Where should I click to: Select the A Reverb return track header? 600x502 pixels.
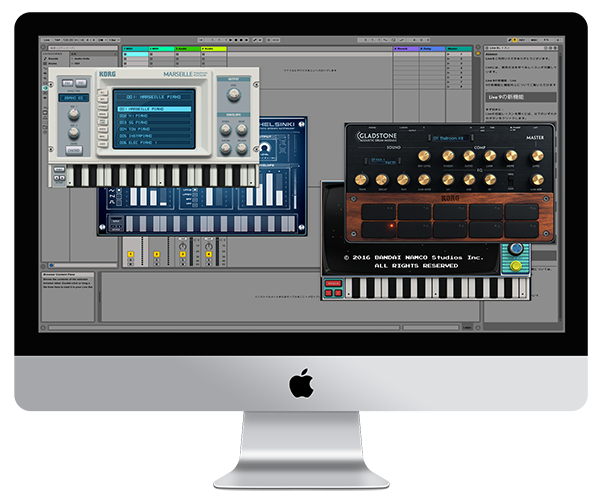406,49
